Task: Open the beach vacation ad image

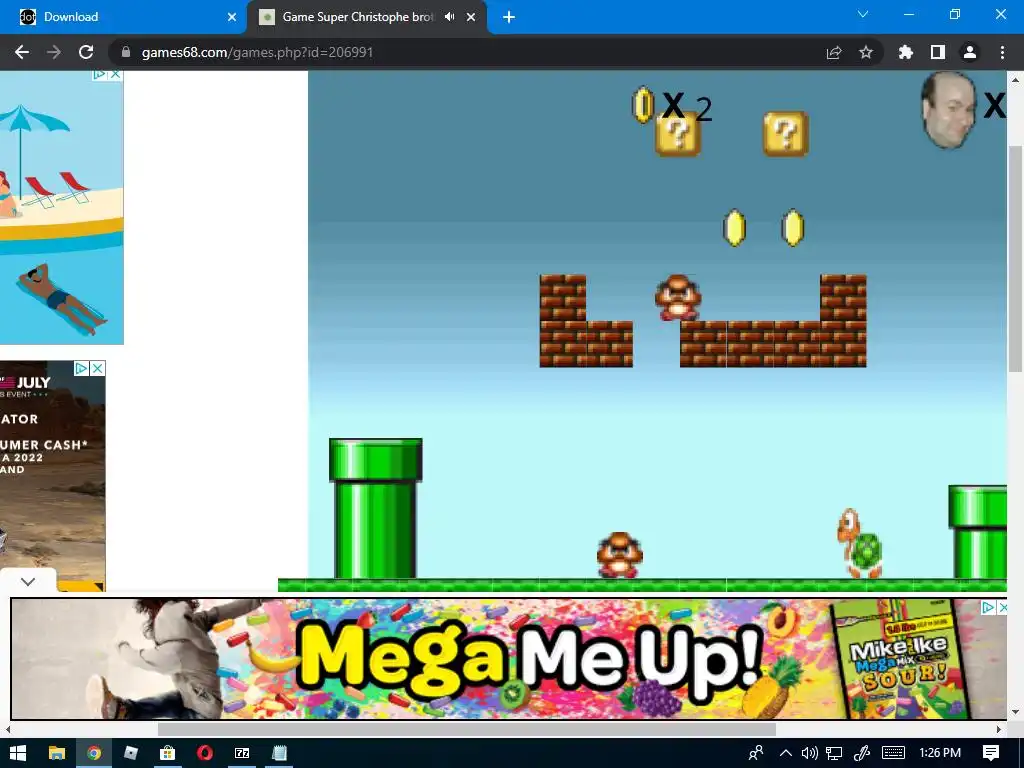Action: tap(61, 208)
